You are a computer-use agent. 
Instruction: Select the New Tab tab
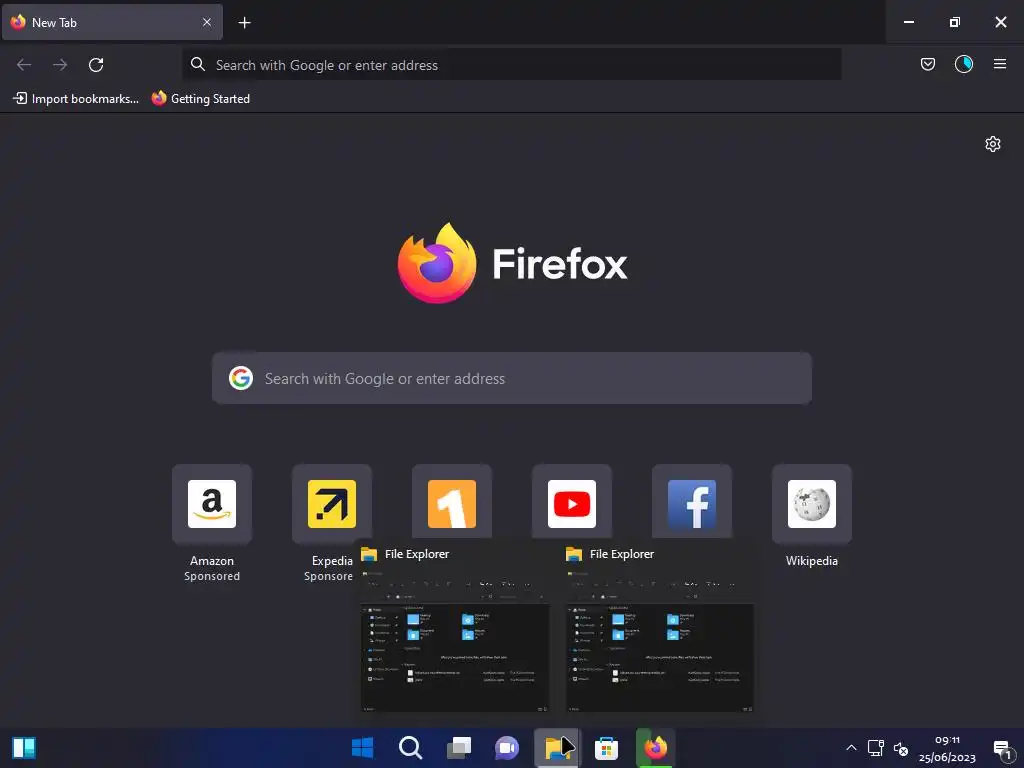[x=112, y=22]
